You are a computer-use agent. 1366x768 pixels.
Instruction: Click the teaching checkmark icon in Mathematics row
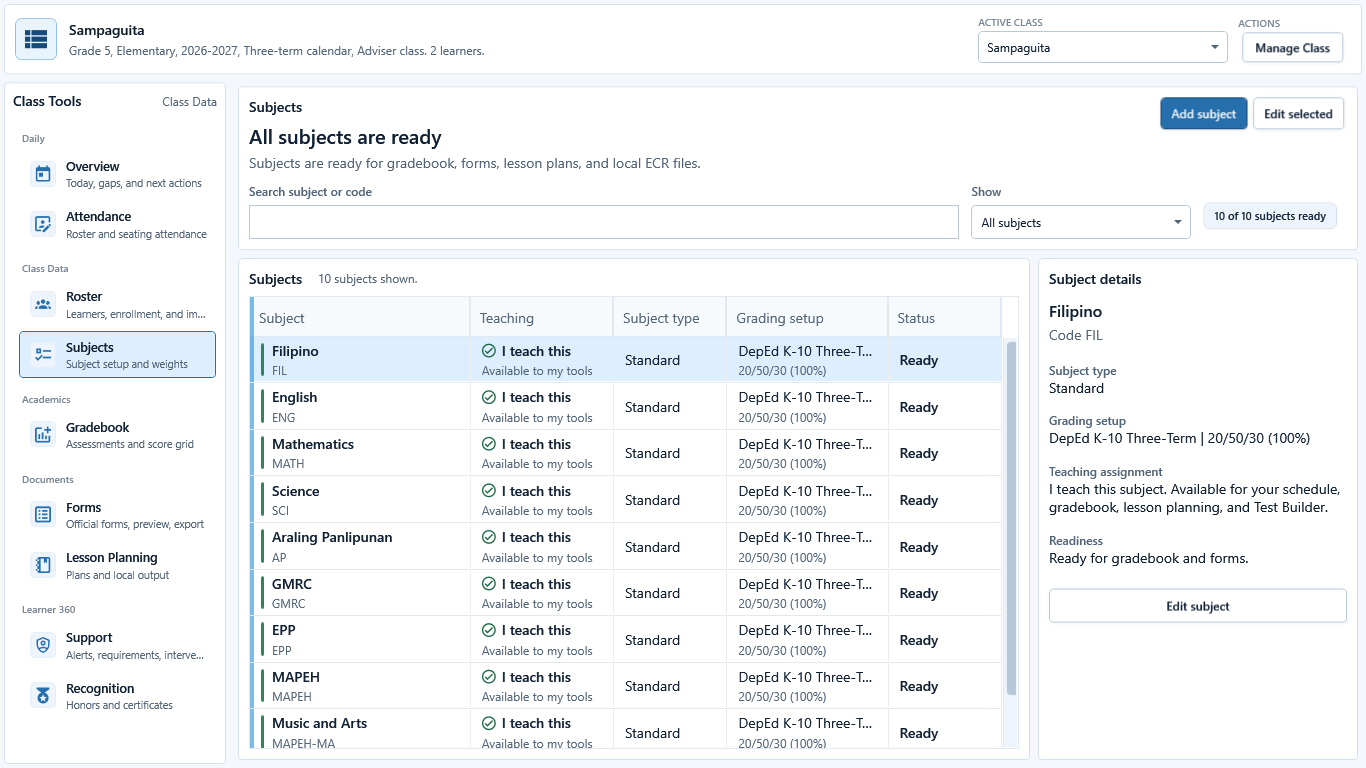click(489, 444)
